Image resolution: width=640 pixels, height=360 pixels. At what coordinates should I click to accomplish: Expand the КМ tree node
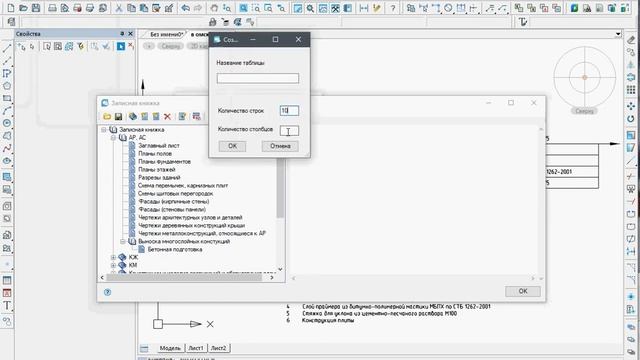(113, 265)
